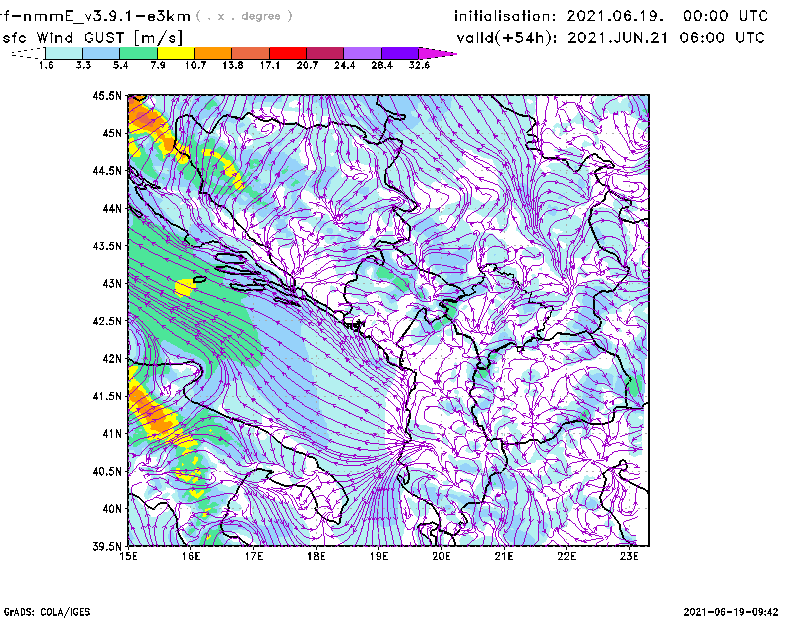Image resolution: width=800 pixels, height=618 pixels.
Task: Click the 'GrADS: COLA/IGES' footer text
Action: (47, 612)
